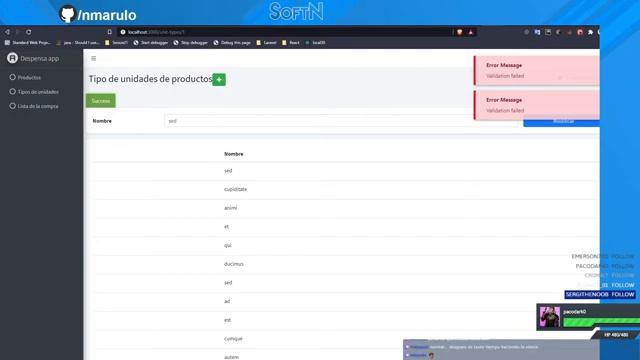640x360 pixels.
Task: Click the hamburger menu icon in app header
Action: (93, 58)
